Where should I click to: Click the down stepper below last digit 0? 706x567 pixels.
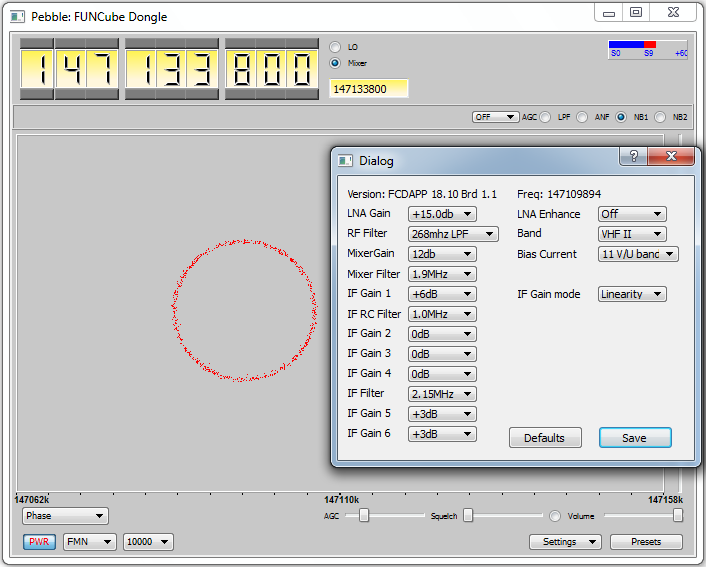[x=302, y=94]
